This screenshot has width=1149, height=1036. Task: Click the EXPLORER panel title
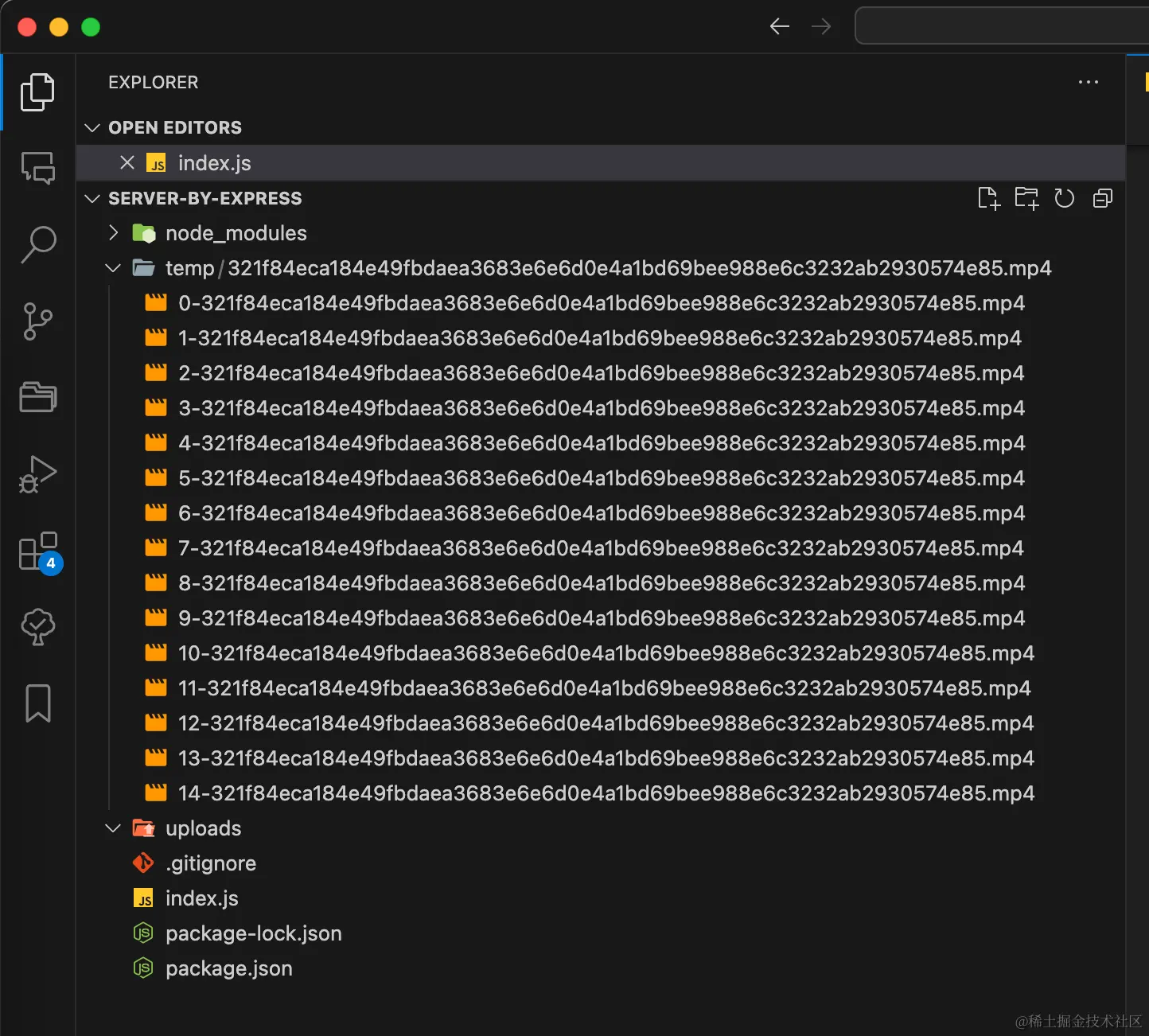(154, 82)
